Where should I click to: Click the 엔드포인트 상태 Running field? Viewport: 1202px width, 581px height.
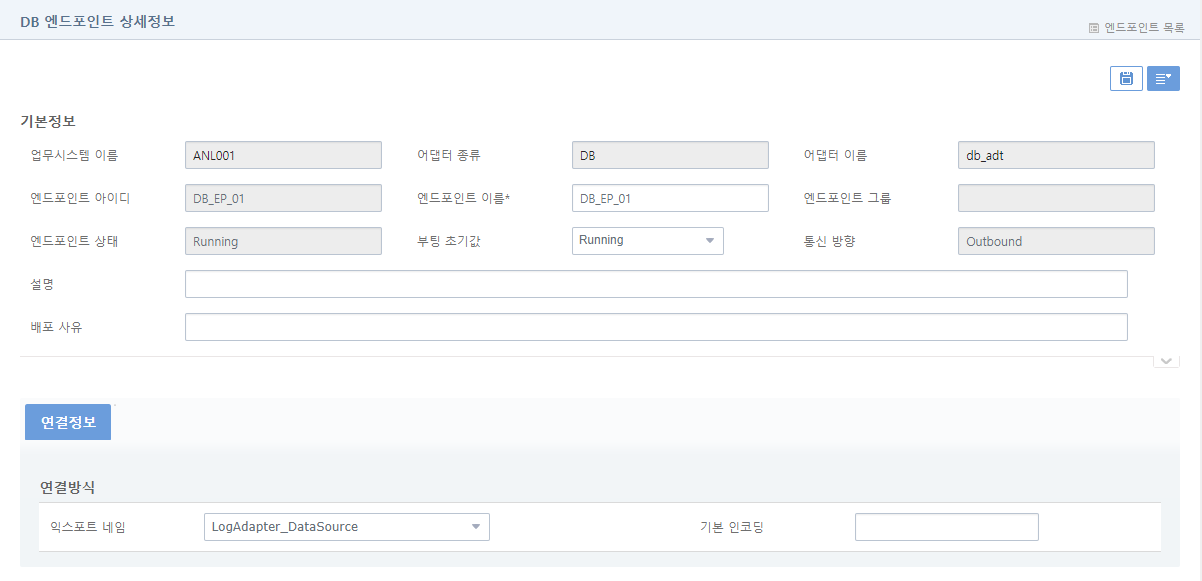283,241
